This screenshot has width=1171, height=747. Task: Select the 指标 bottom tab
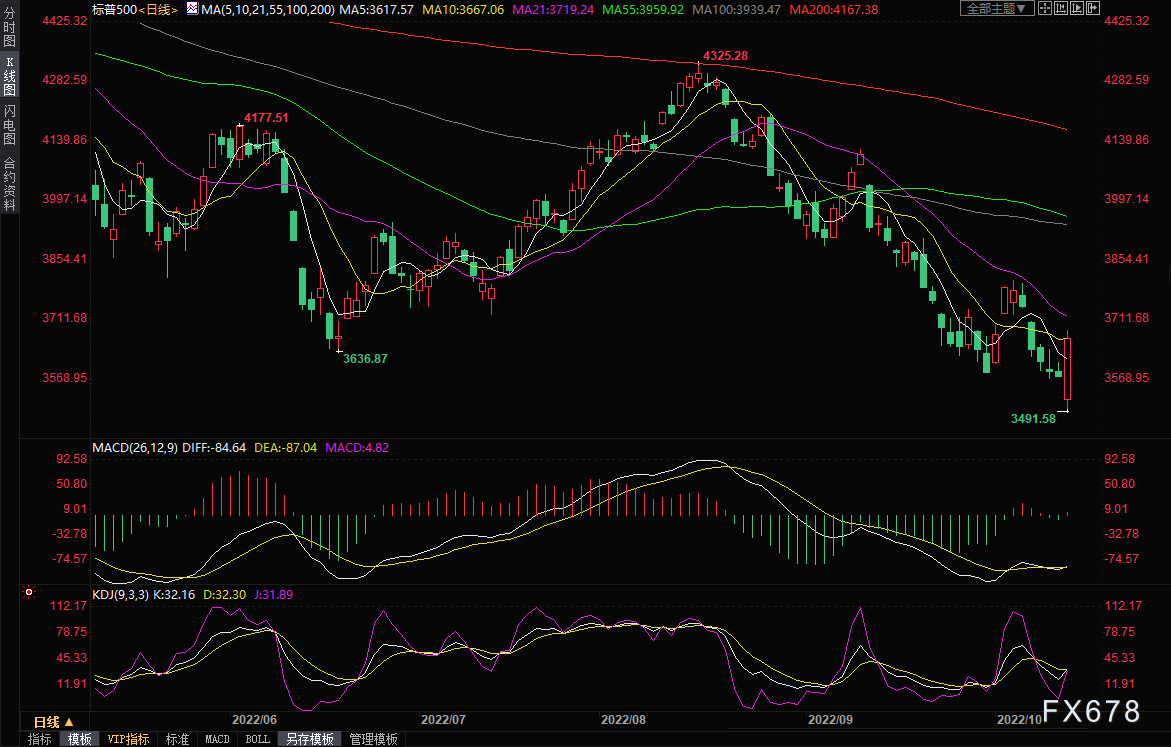[40, 739]
